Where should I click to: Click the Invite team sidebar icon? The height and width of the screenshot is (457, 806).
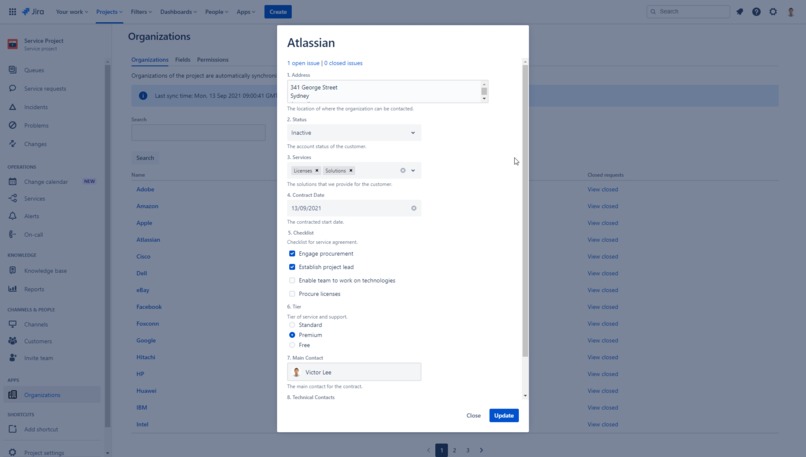[x=13, y=358]
